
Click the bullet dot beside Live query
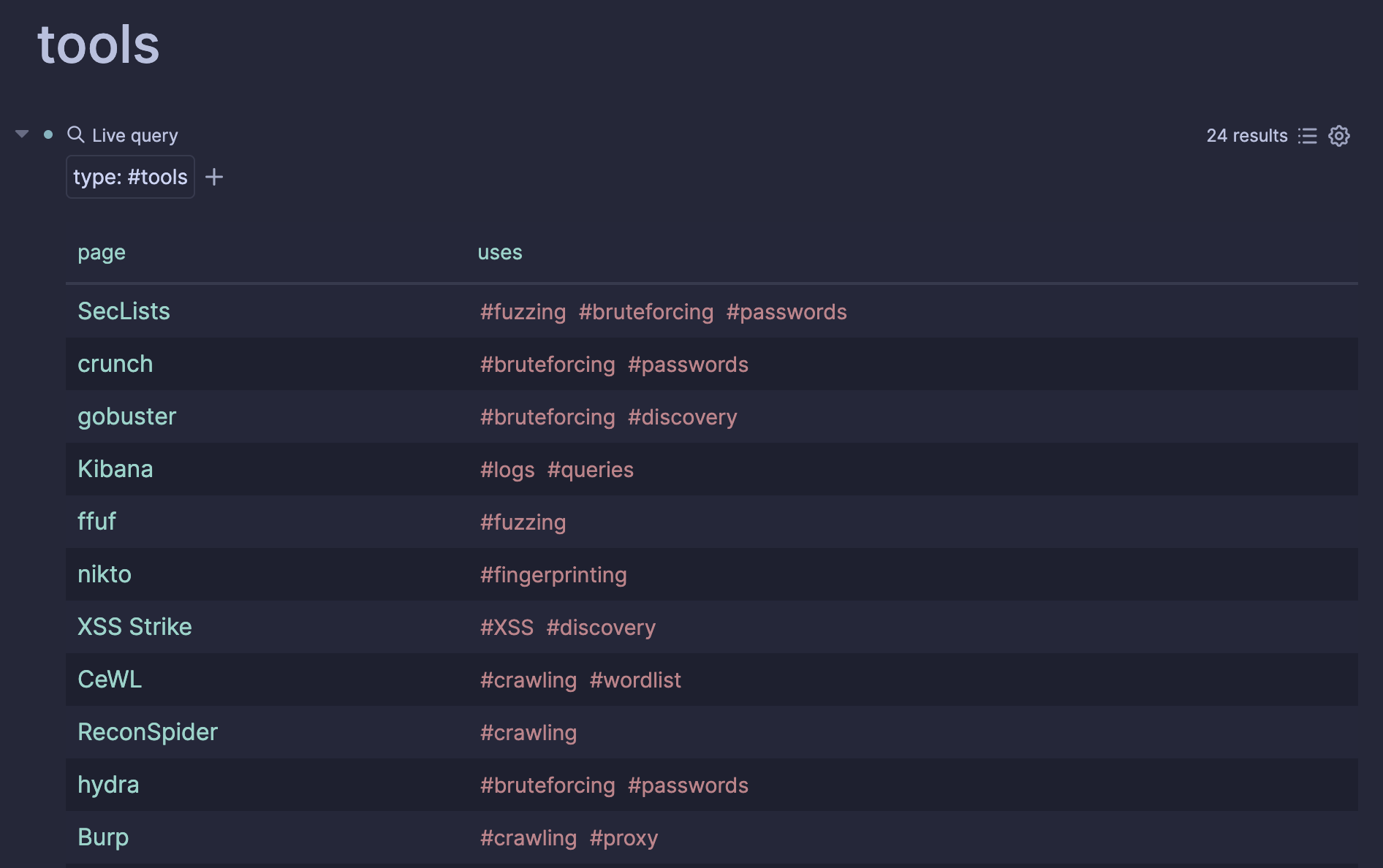48,134
